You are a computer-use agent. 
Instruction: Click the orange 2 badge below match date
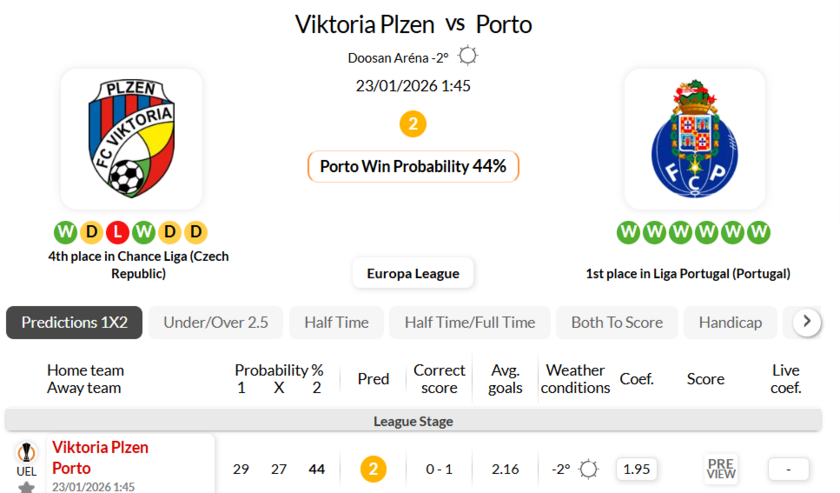pyautogui.click(x=413, y=124)
